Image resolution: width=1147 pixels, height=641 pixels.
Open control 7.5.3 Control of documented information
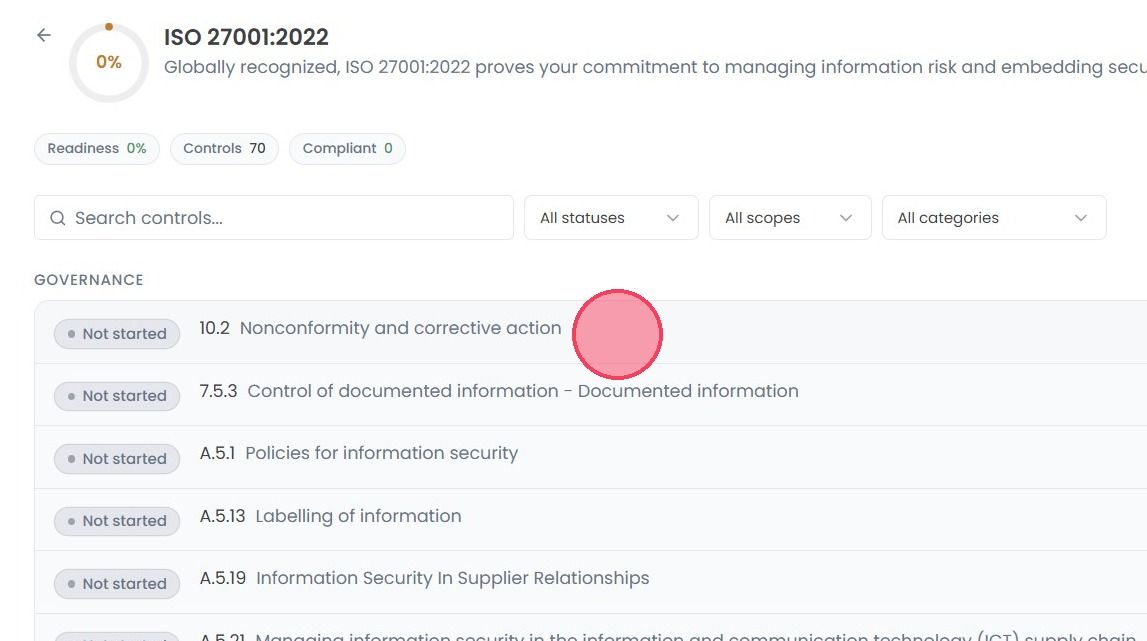(x=590, y=394)
